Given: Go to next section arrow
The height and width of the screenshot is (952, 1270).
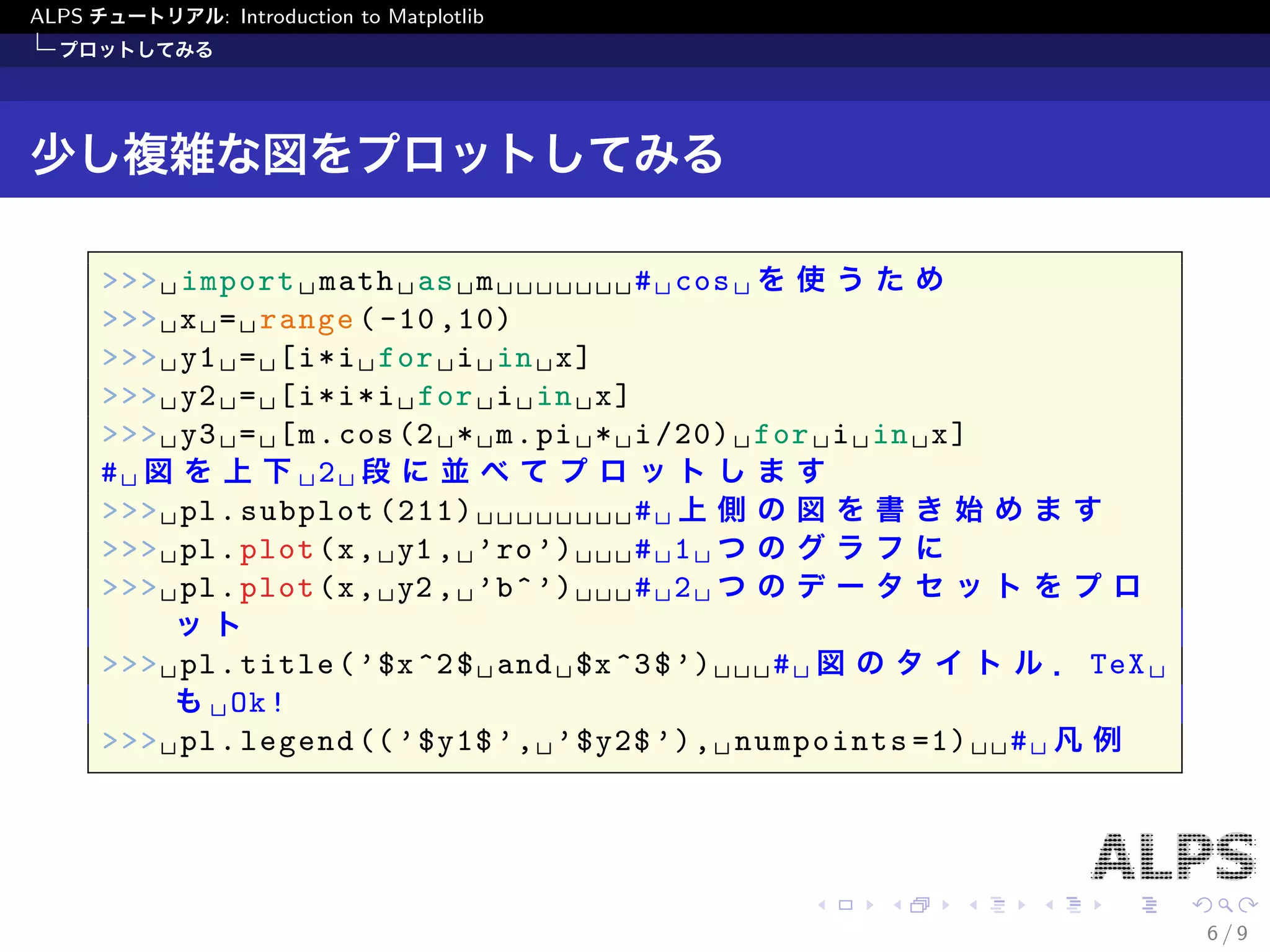Looking at the screenshot, I should (1098, 905).
